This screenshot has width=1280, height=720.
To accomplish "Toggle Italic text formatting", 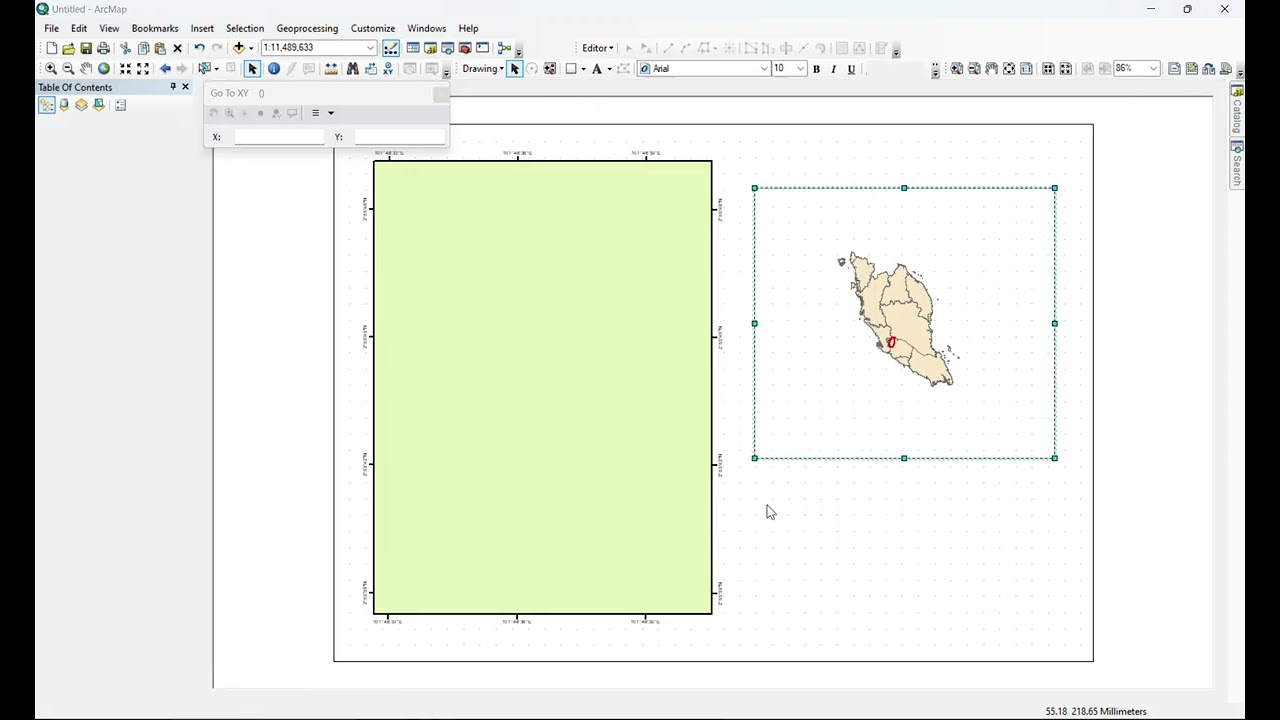I will click(x=833, y=69).
